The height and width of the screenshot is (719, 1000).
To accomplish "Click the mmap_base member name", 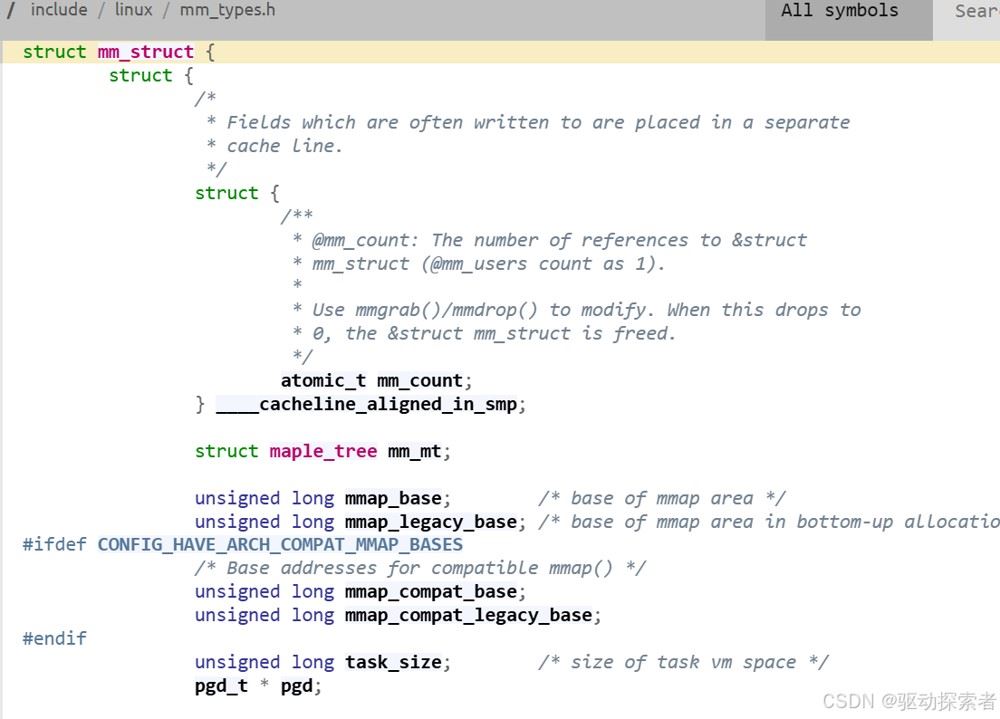I will point(393,498).
